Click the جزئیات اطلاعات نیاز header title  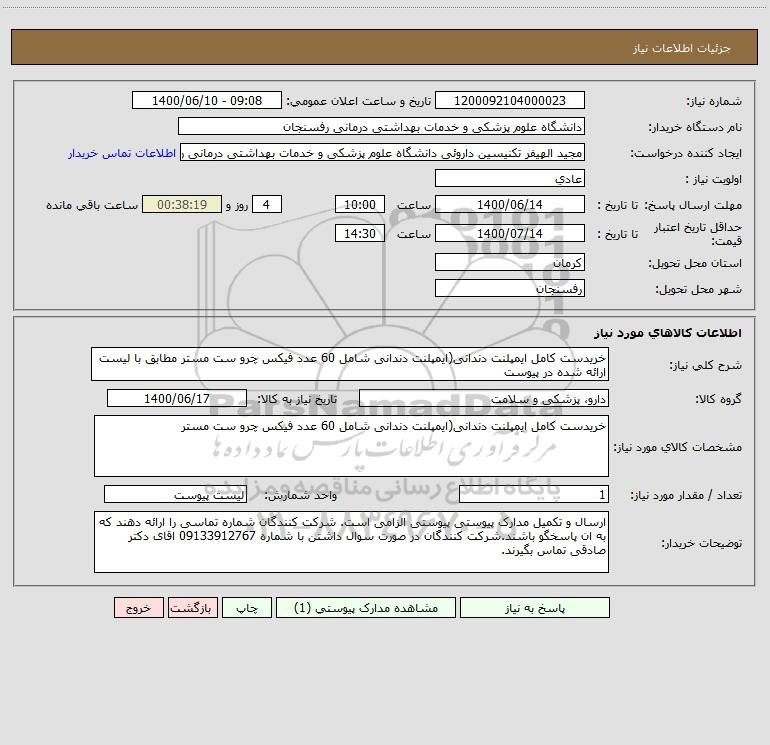click(682, 48)
